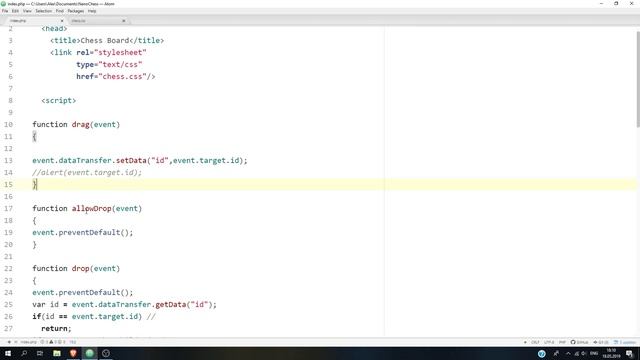This screenshot has width=640, height=360.
Task: Open Task View on taskbar
Action: 40,353
